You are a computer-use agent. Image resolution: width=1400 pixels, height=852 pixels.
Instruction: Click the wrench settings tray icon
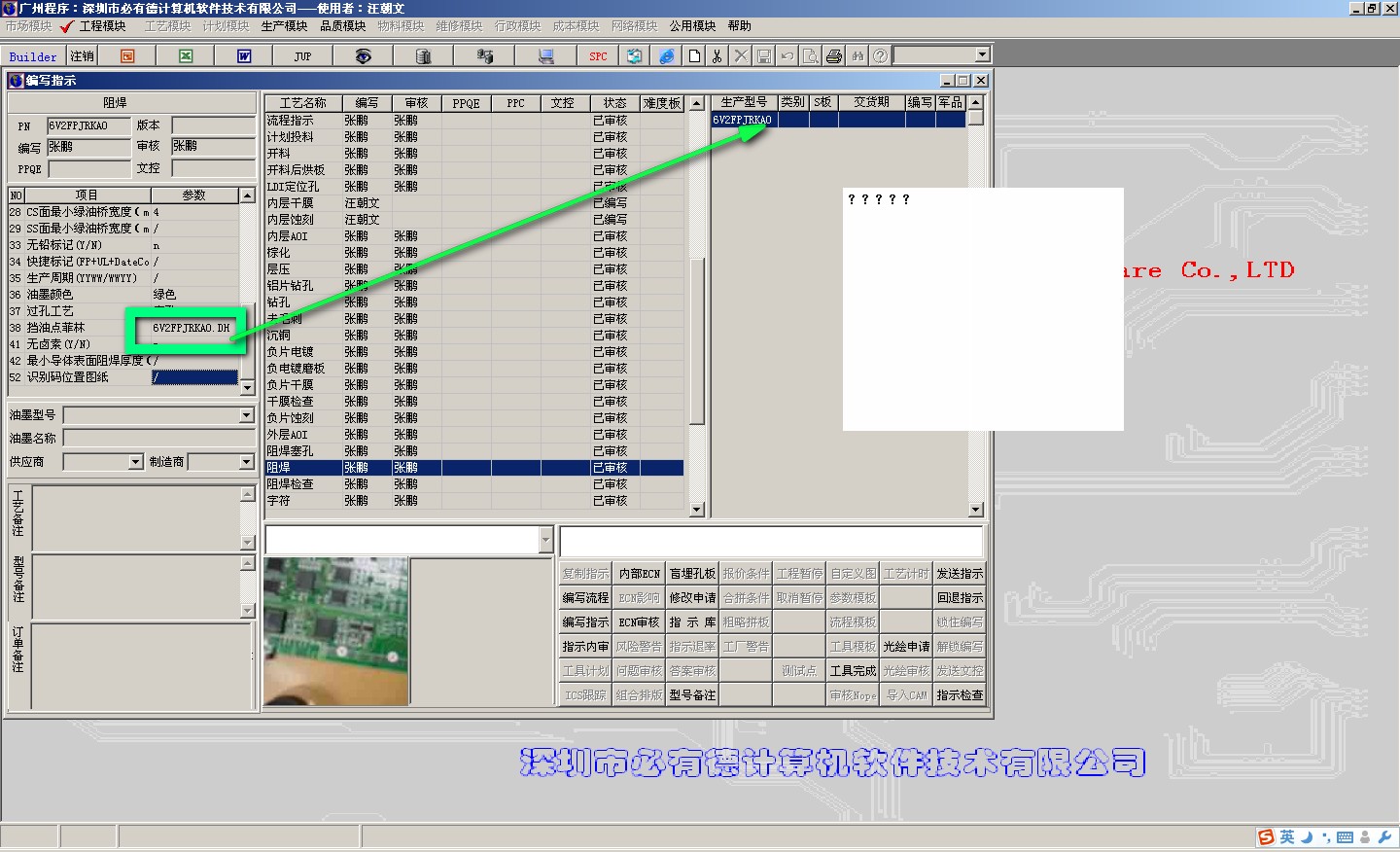point(1385,837)
